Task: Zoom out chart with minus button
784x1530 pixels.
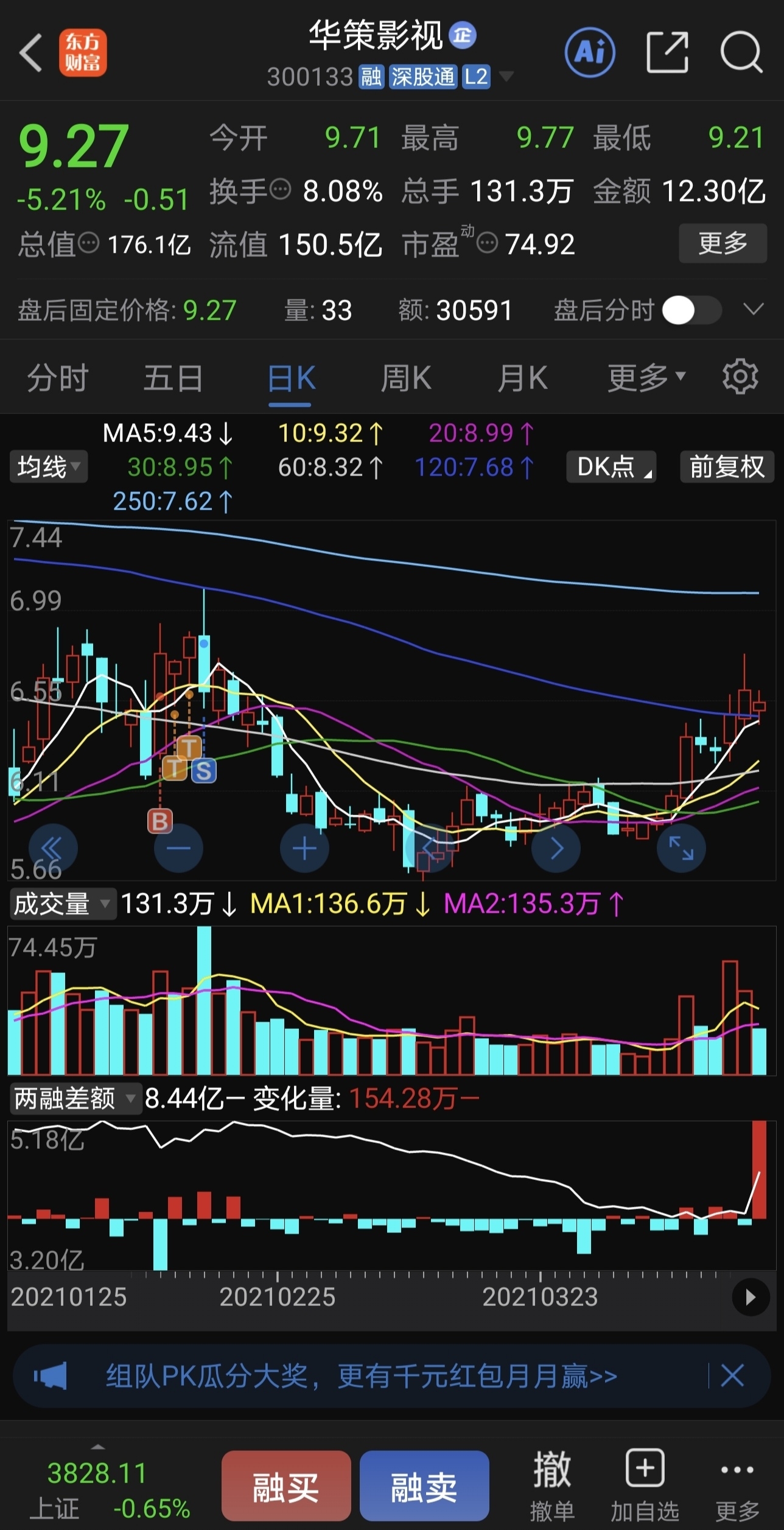Action: (x=178, y=847)
